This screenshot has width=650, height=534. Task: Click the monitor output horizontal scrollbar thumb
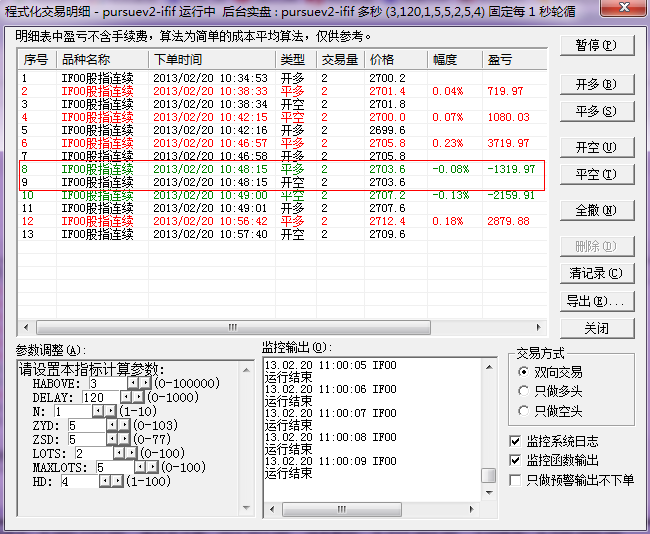pyautogui.click(x=342, y=509)
